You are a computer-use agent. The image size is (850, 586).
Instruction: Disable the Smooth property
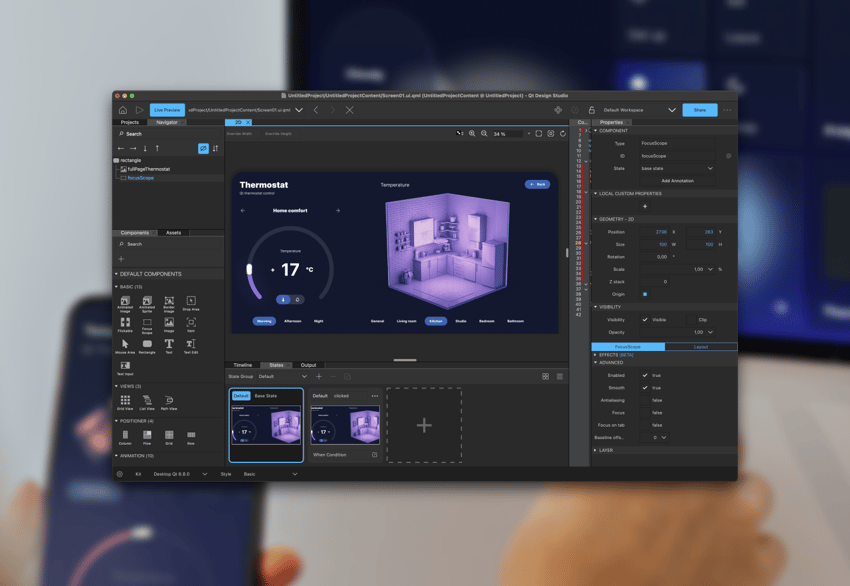pyautogui.click(x=645, y=387)
